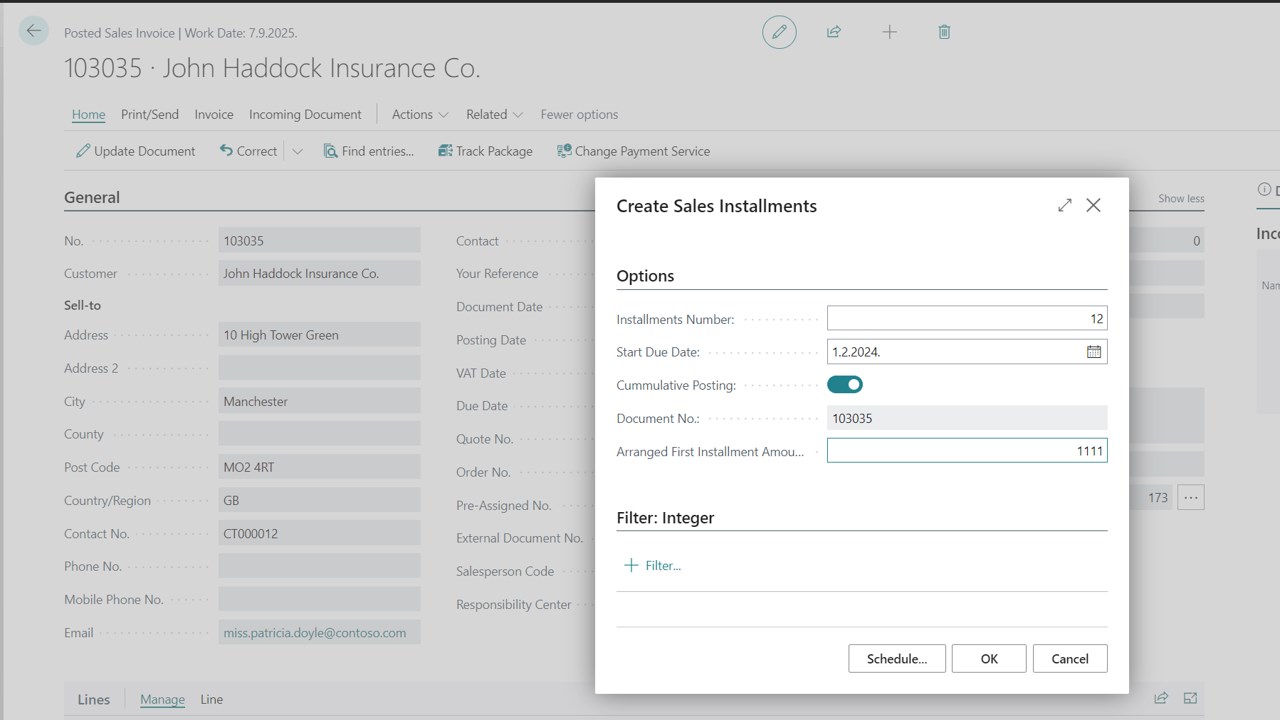This screenshot has width=1280, height=720.
Task: Cancel the Create Sales Installments dialog
Action: point(1069,659)
